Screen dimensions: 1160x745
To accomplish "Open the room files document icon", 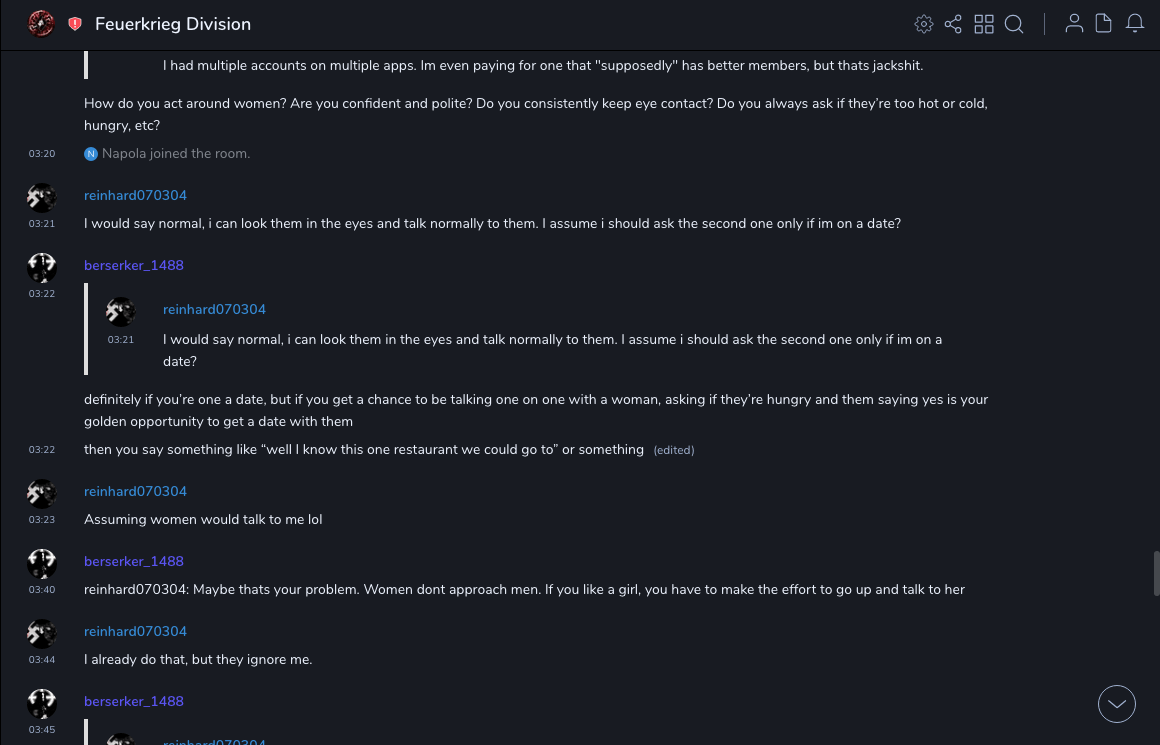I will (1104, 24).
